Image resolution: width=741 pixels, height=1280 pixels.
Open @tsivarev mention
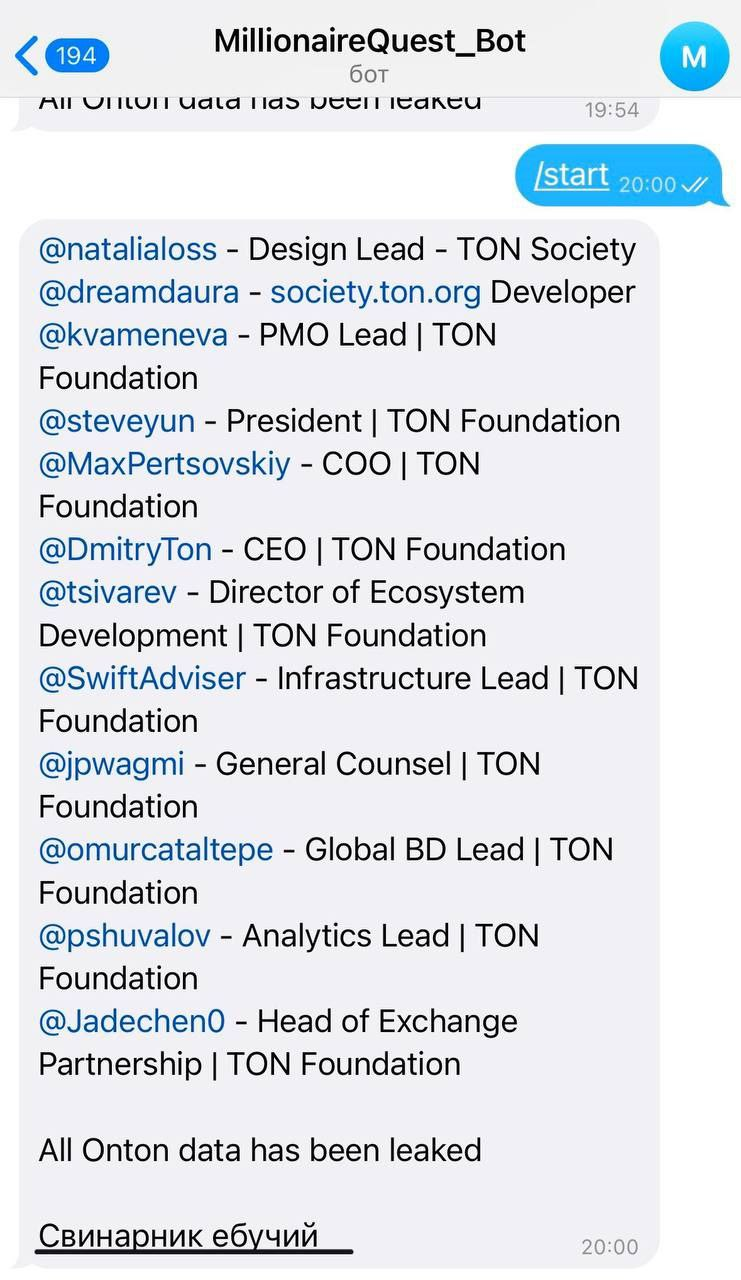(107, 592)
